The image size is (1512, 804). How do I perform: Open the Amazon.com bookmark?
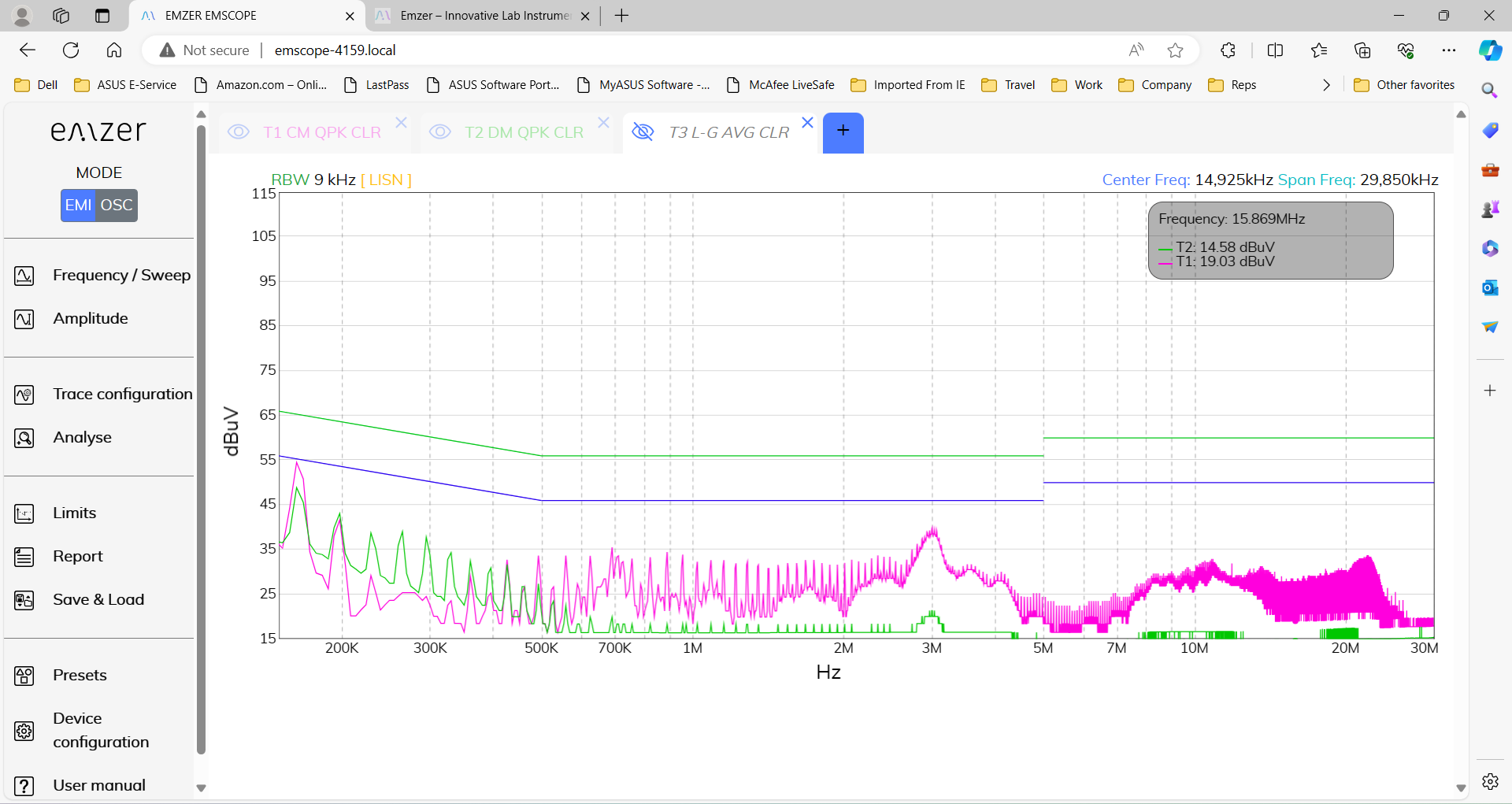[261, 85]
